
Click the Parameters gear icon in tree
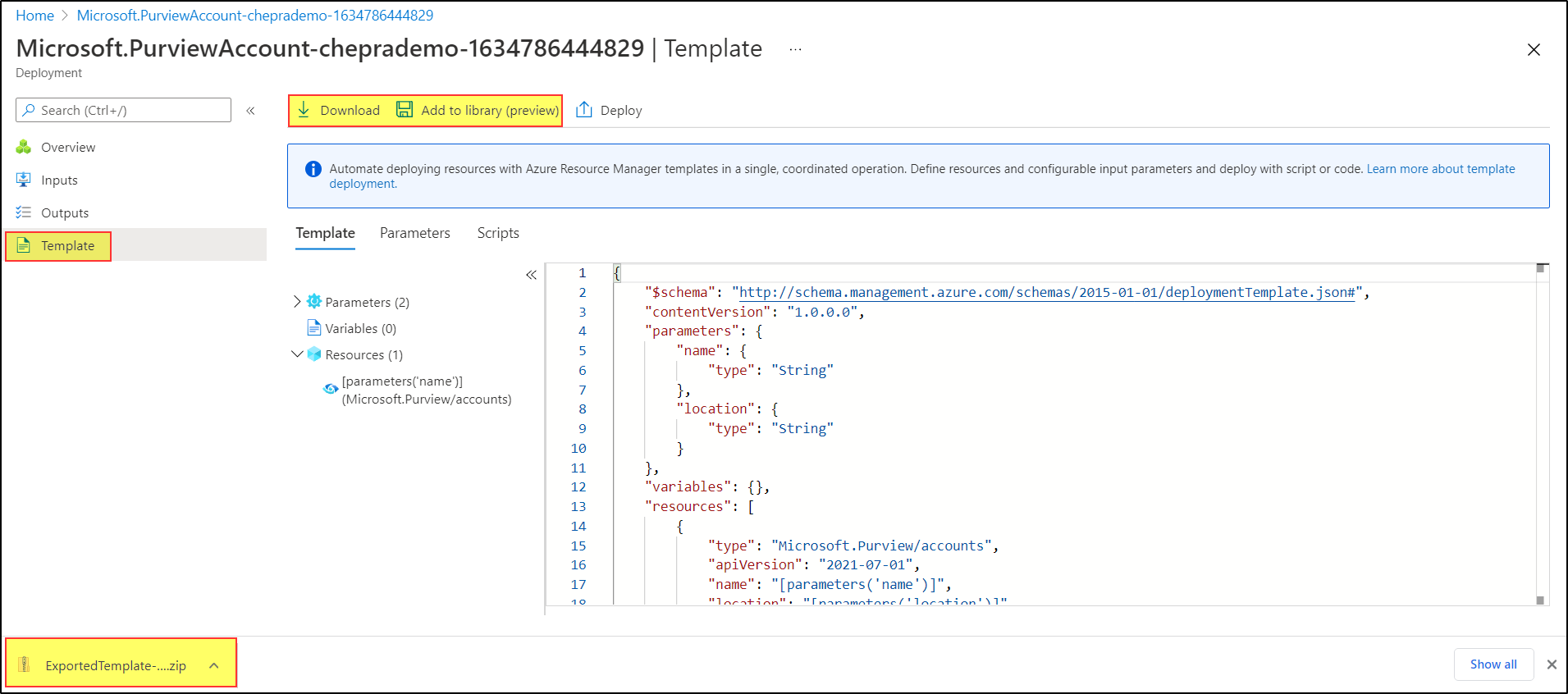tap(314, 302)
